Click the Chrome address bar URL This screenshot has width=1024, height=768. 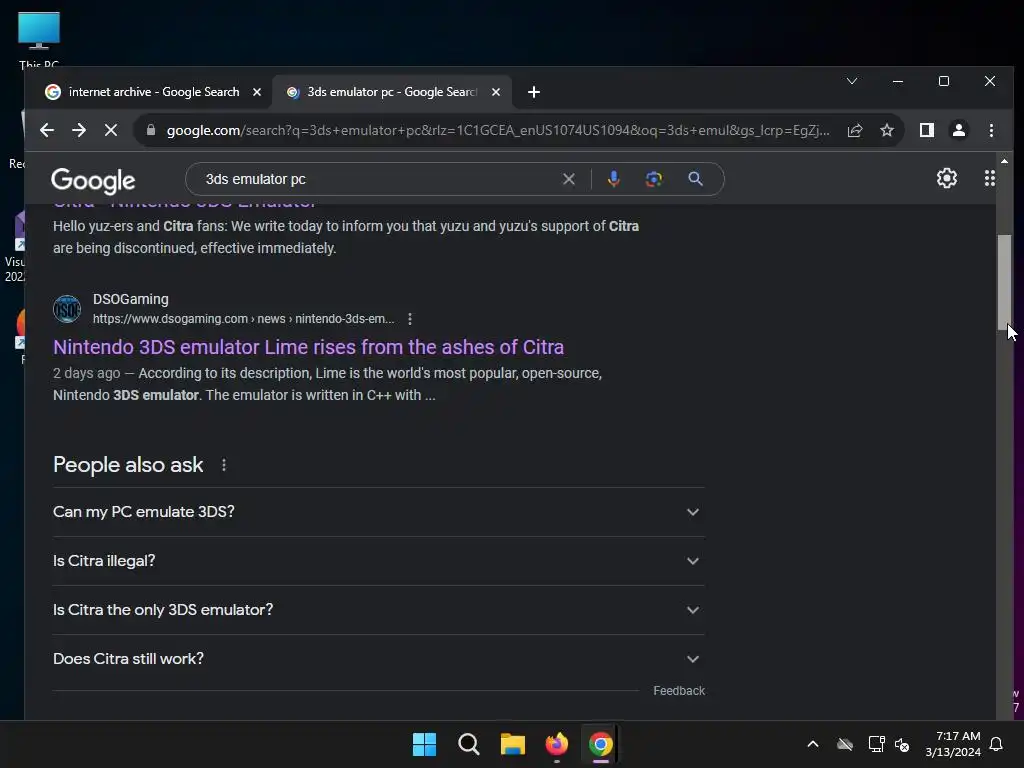(498, 130)
